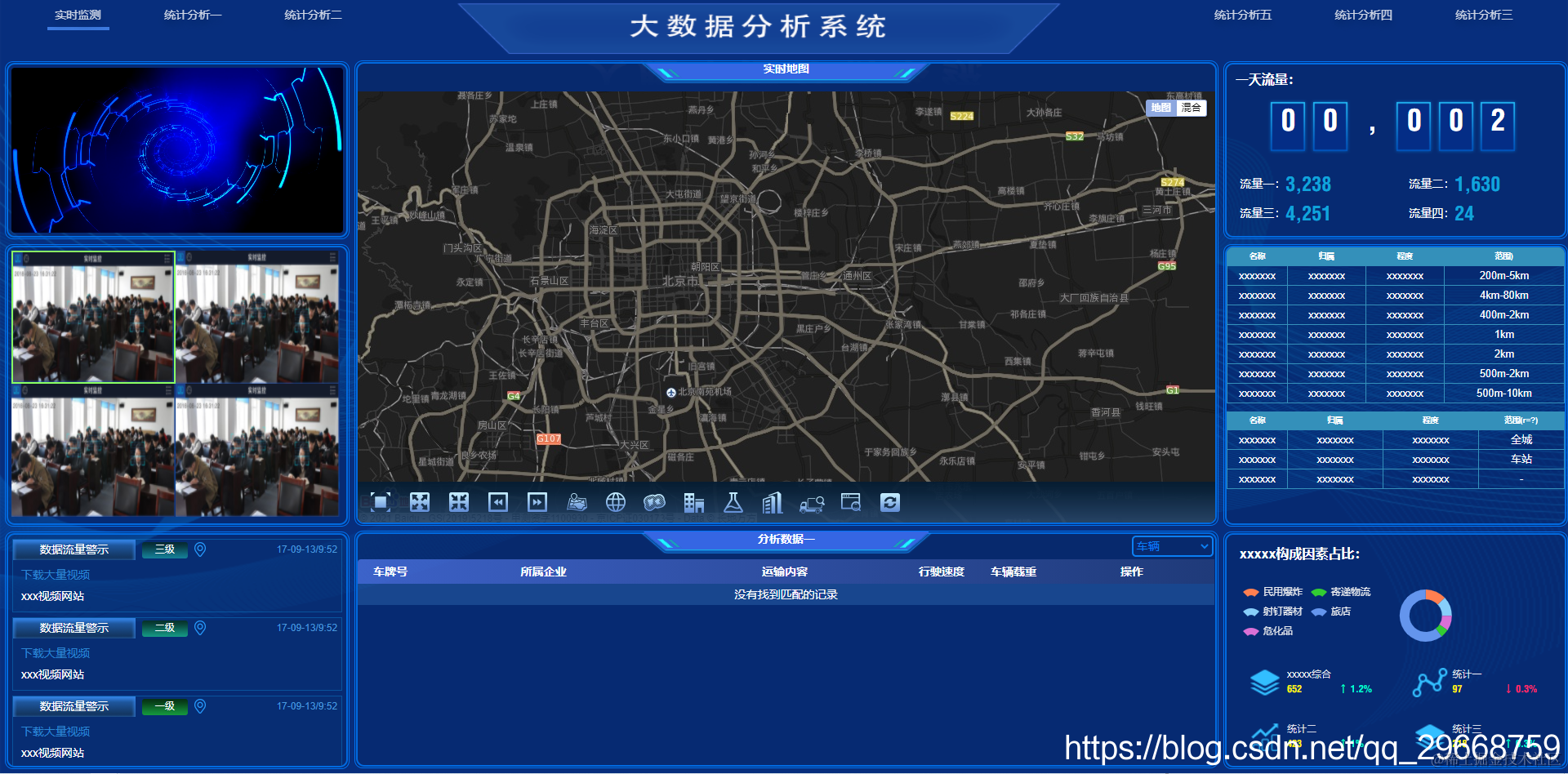Toggle 射钉器材 legend item in chart
The image size is (1568, 774).
point(1273,612)
